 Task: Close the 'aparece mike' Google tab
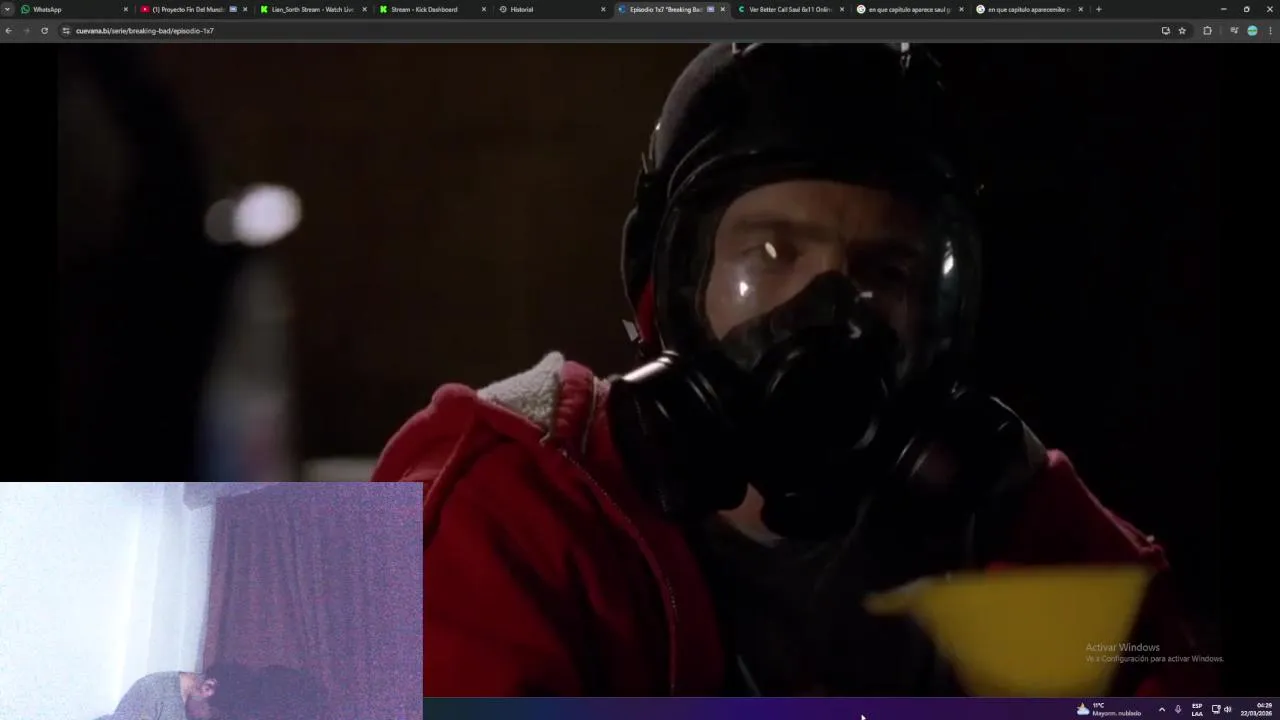point(1081,9)
